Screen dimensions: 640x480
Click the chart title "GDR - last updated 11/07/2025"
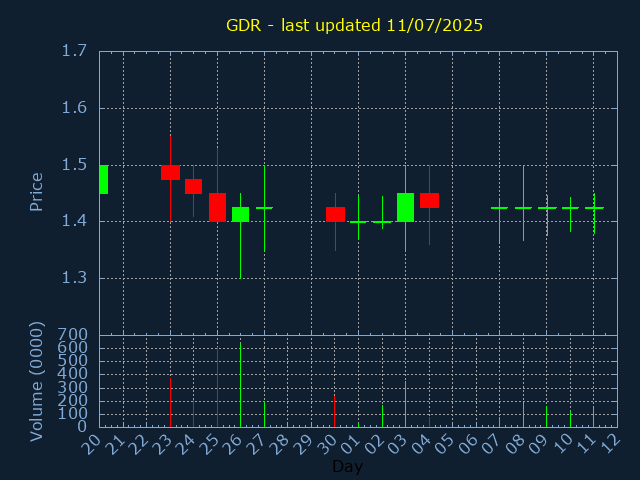[354, 25]
